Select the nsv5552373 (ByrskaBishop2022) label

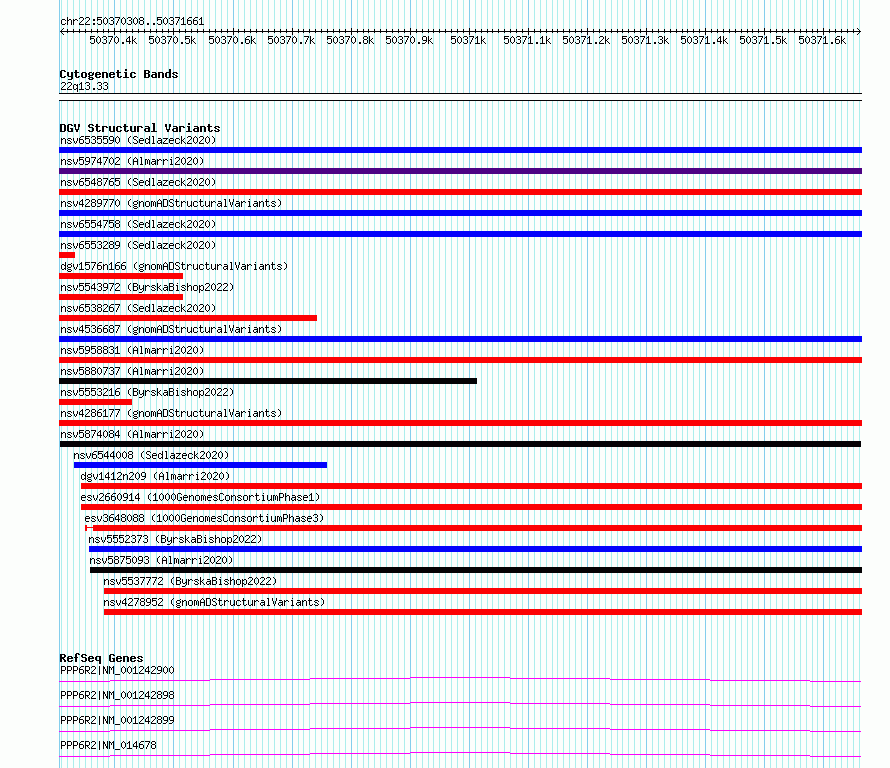pos(175,539)
